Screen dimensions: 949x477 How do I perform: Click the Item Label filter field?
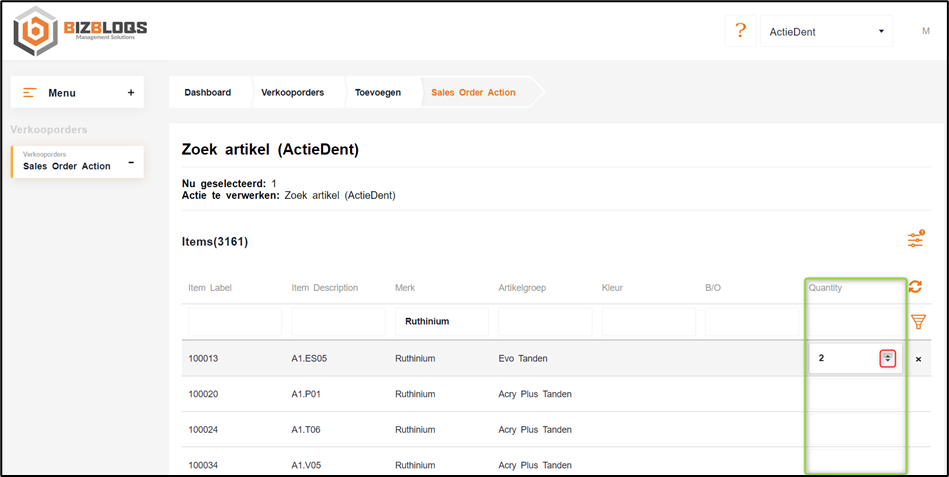[234, 322]
